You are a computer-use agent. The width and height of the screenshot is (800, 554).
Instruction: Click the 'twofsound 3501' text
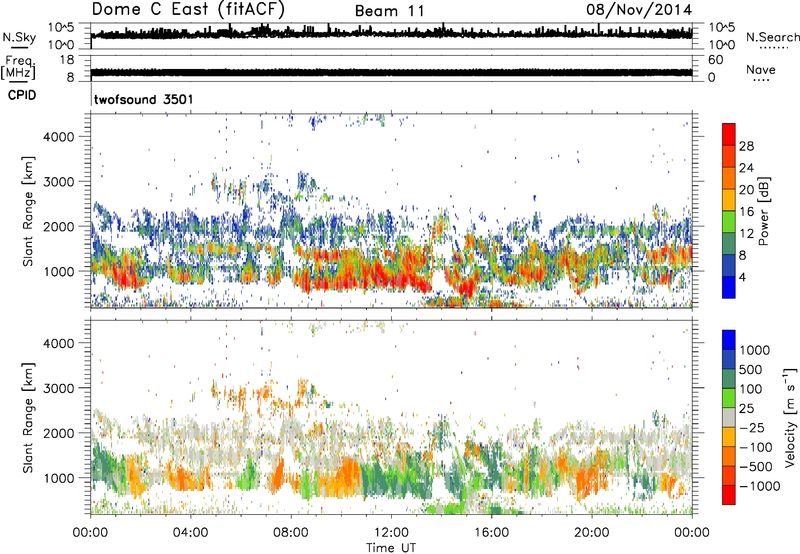tap(144, 99)
